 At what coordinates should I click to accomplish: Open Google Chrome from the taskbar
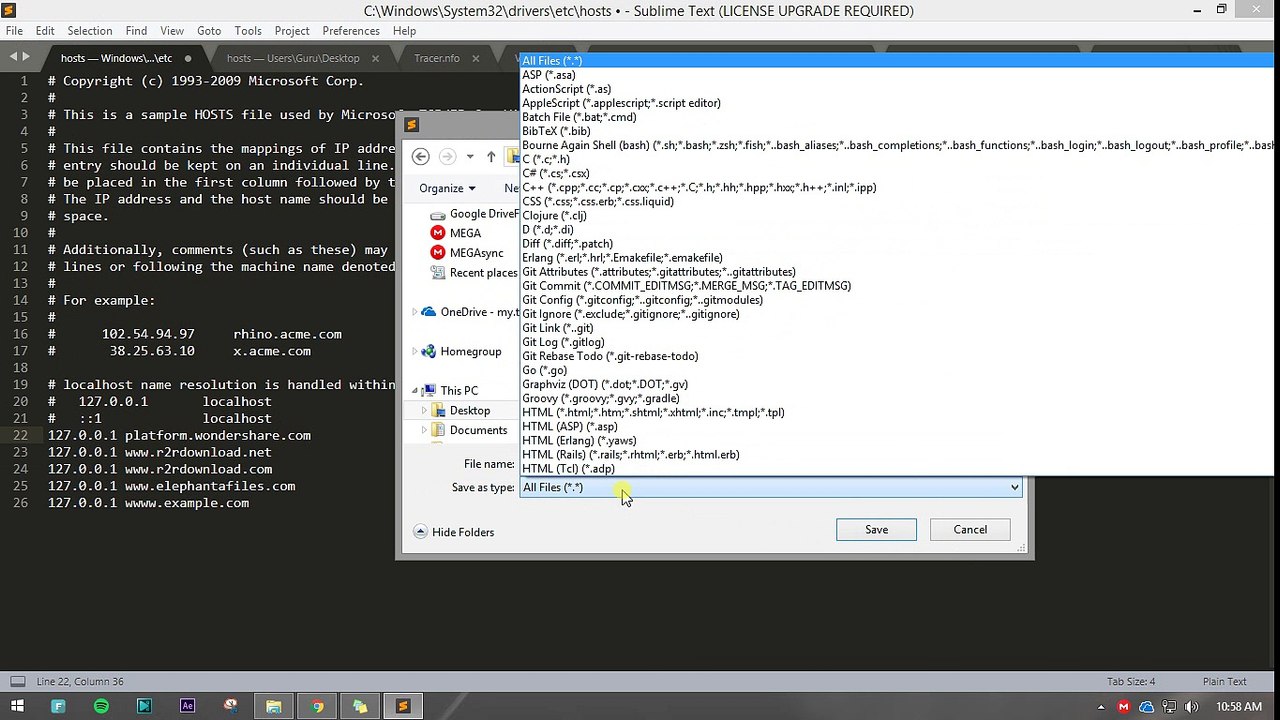[x=317, y=706]
